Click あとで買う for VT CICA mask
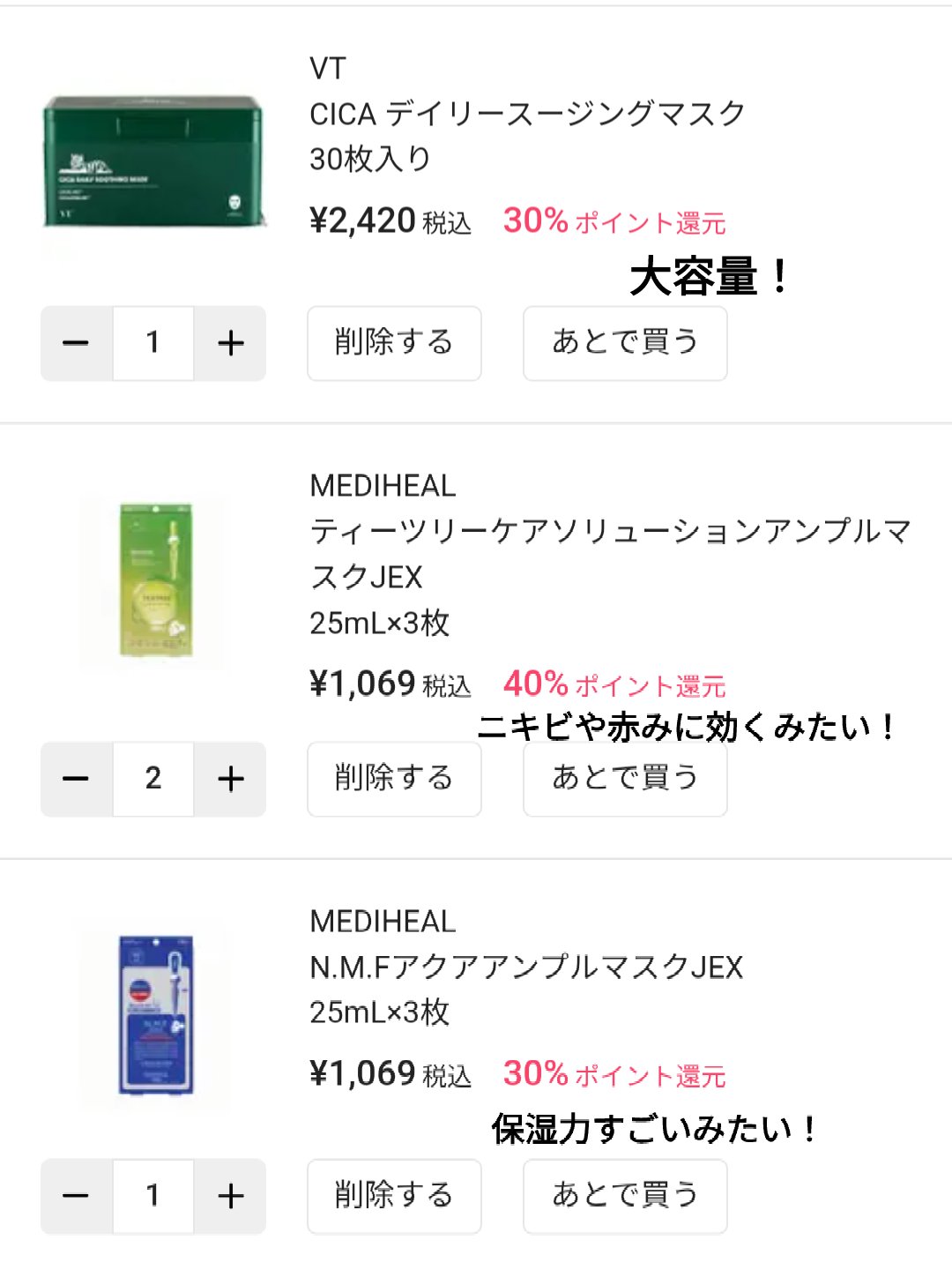 [x=625, y=343]
